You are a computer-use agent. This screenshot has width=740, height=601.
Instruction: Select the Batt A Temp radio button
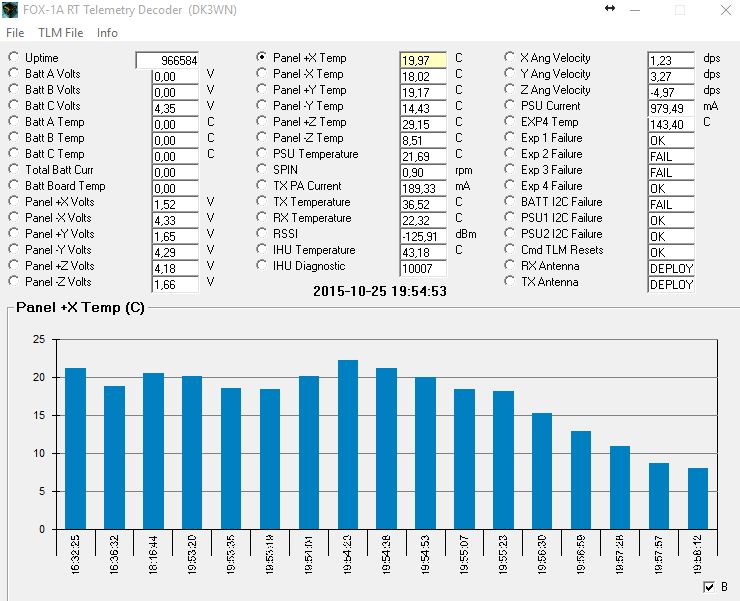14,121
